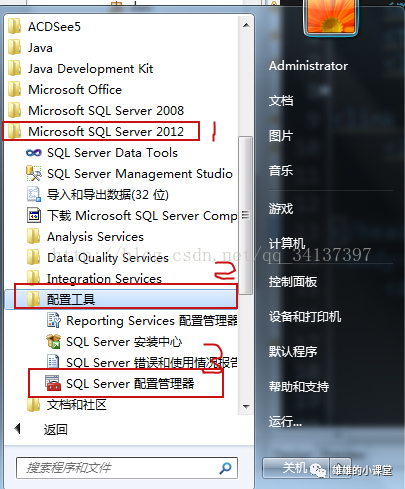Viewport: 405px width, 489px height.
Task: Open SQL Server 配置管理器
Action: [130, 383]
